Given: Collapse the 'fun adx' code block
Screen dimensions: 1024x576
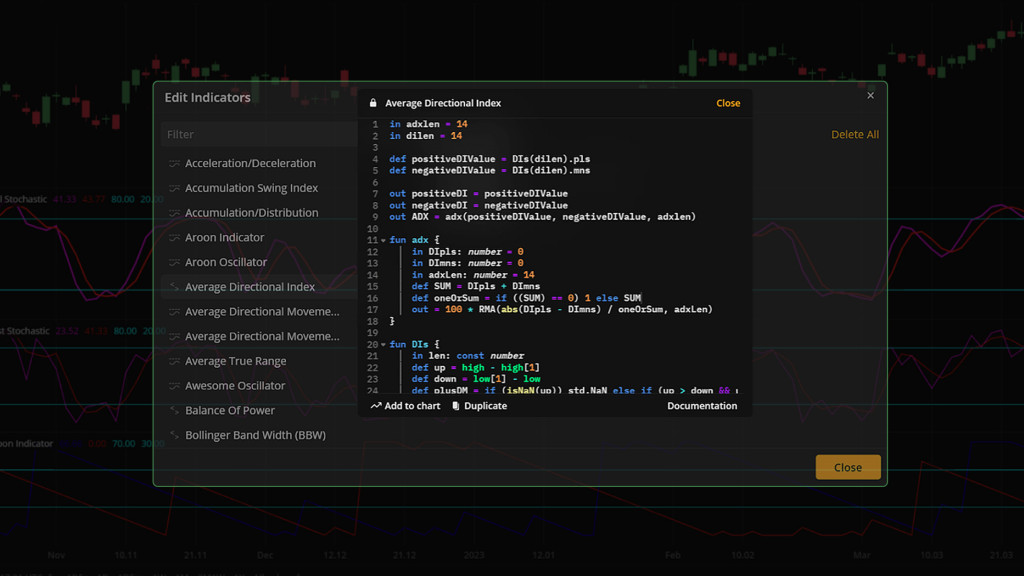Looking at the screenshot, I should [x=383, y=241].
